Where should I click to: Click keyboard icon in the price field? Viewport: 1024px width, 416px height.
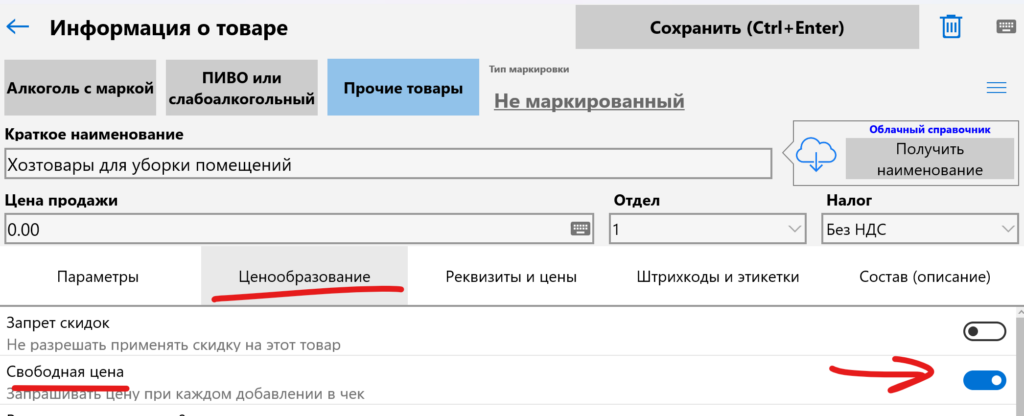tap(580, 229)
